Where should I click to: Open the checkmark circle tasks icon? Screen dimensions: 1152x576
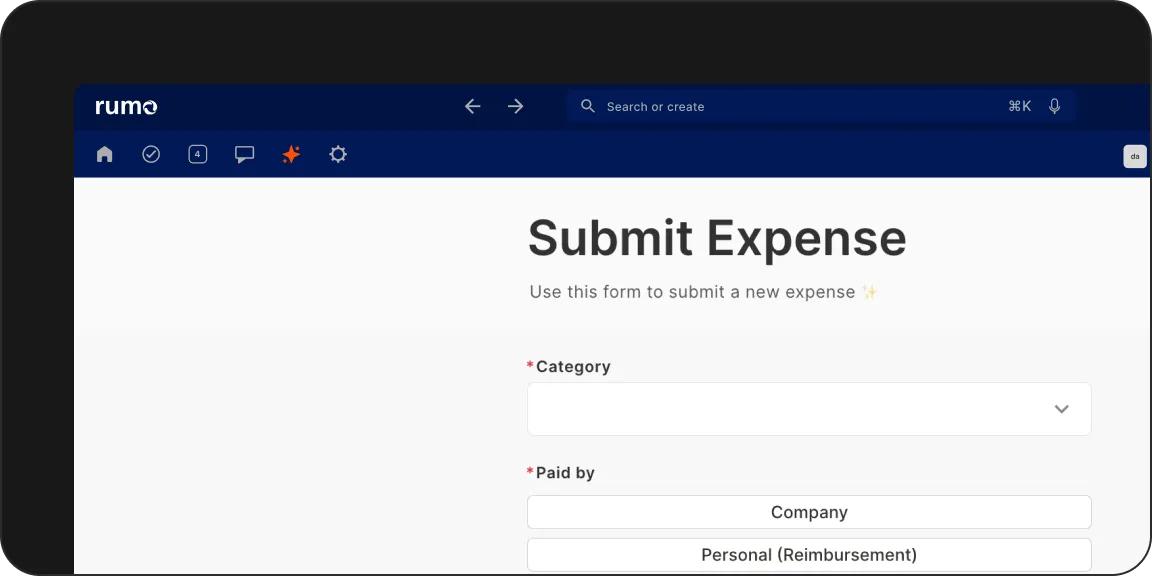[x=151, y=154]
